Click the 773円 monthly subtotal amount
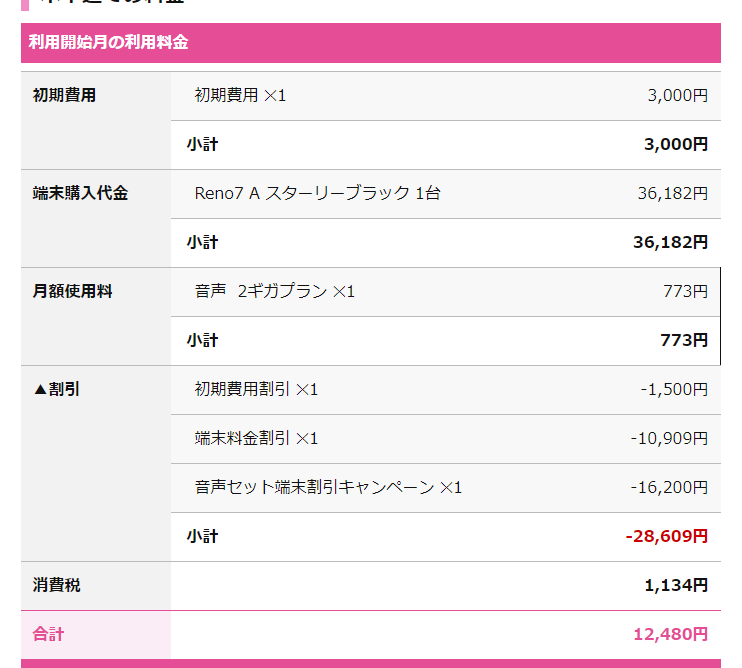Screen dimensions: 742x668 pyautogui.click(x=684, y=340)
